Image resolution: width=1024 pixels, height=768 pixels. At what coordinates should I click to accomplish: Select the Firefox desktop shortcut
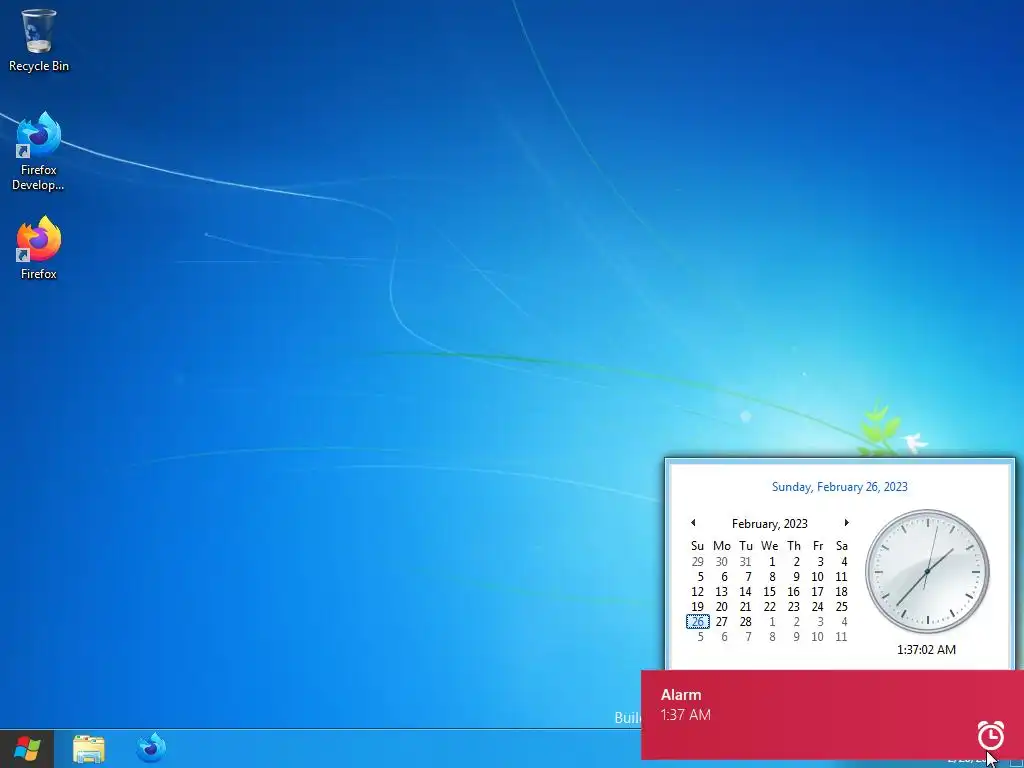(x=39, y=248)
